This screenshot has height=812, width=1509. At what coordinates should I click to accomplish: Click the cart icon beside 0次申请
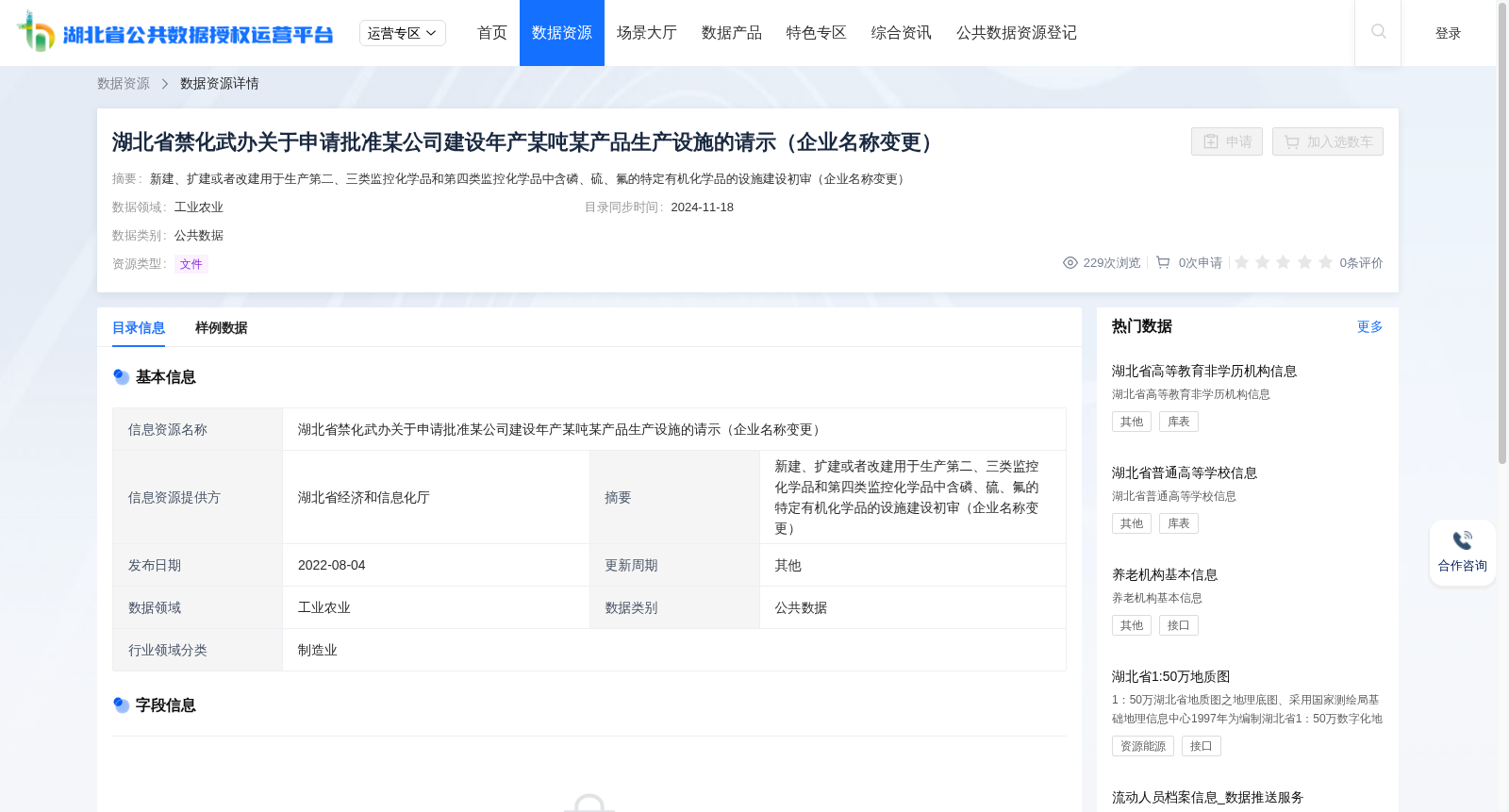tap(1163, 263)
